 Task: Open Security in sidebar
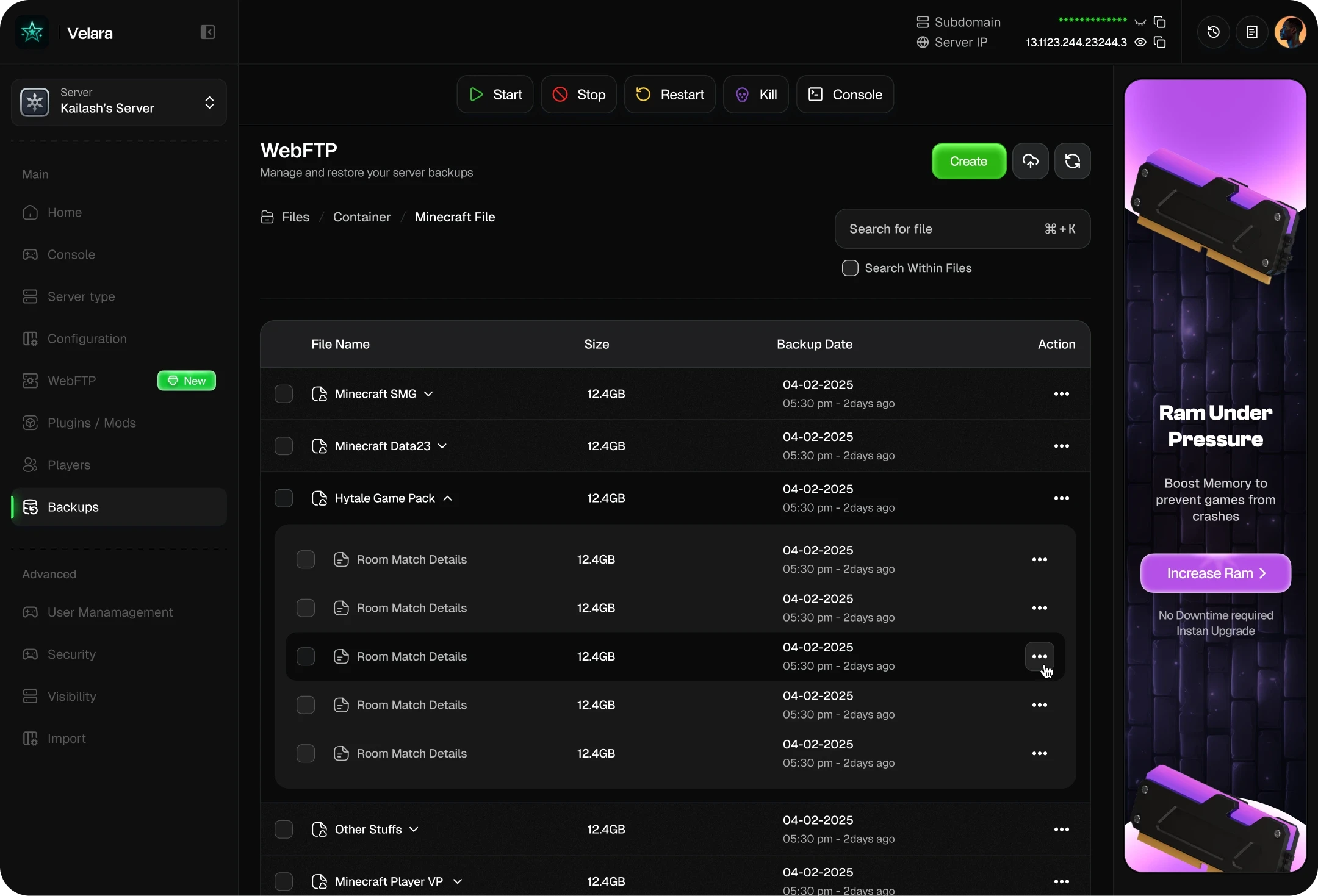tap(119, 654)
